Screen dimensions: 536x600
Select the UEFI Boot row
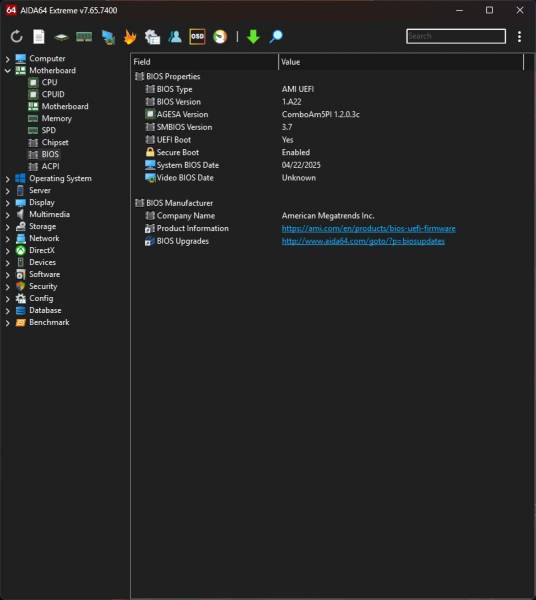coord(327,140)
